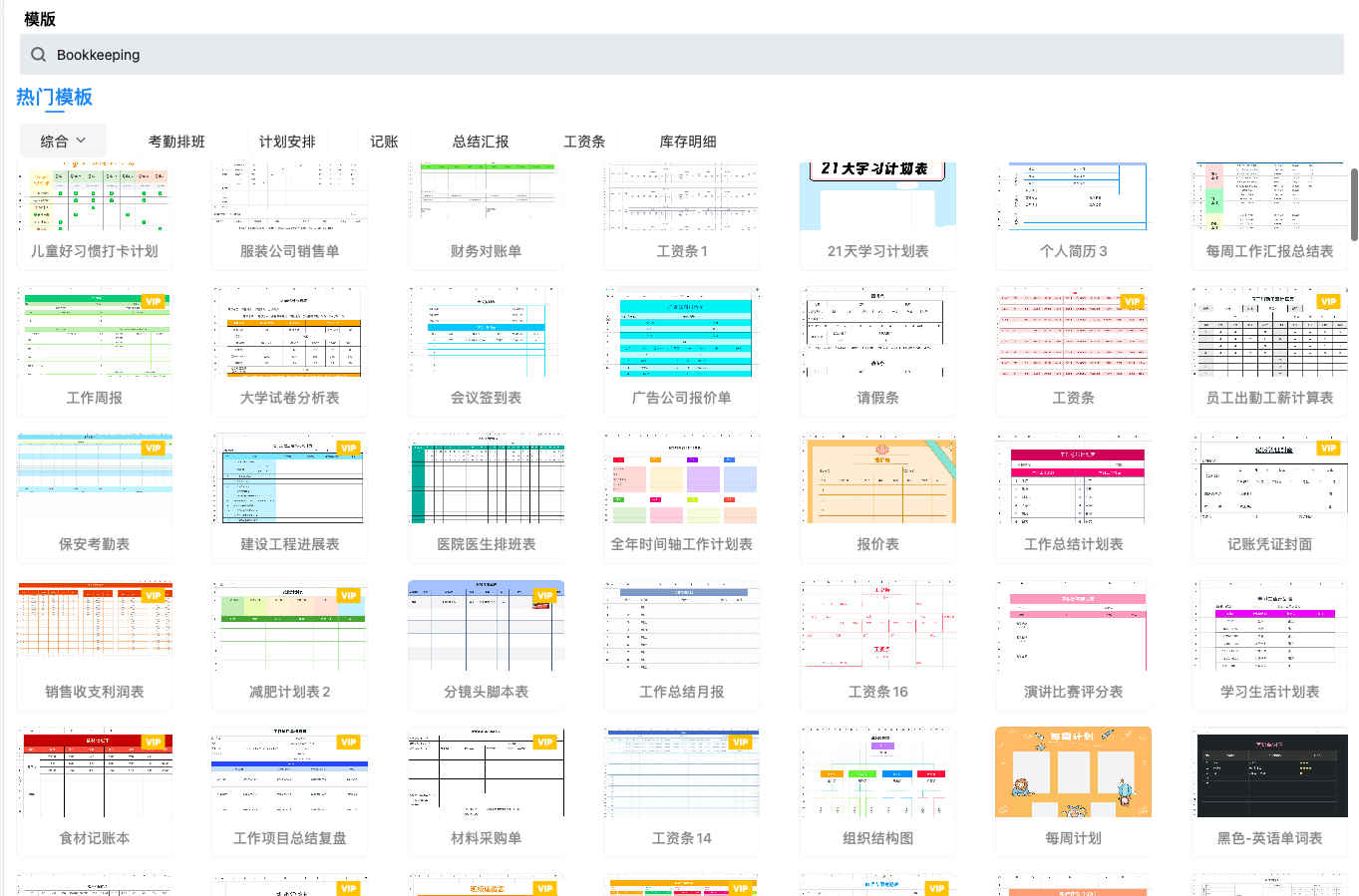Viewport: 1359px width, 896px height.
Task: Open the 每周工作汇报总结表 template
Action: click(1269, 215)
